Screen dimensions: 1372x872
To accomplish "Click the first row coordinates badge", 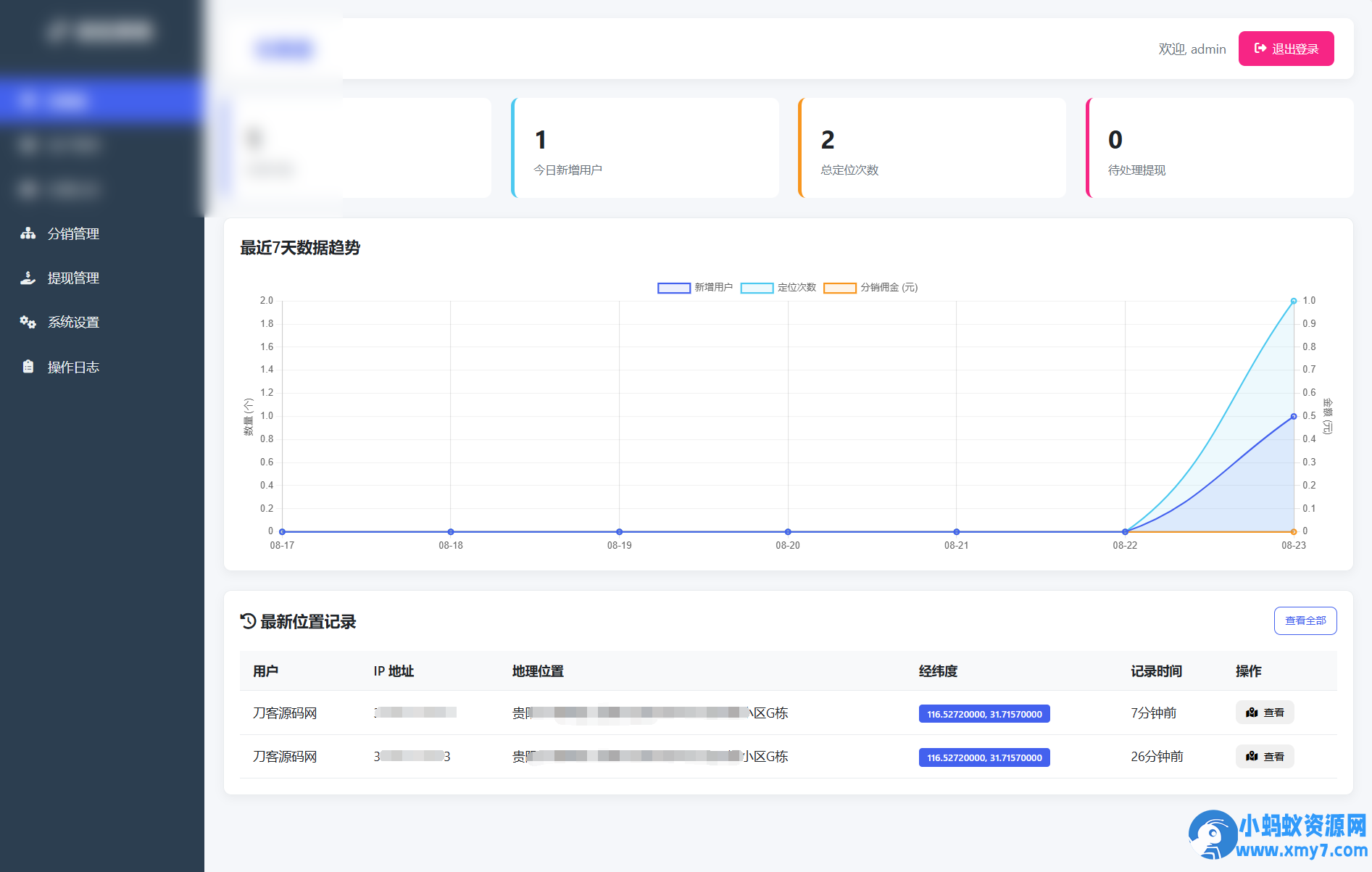I will coord(984,713).
